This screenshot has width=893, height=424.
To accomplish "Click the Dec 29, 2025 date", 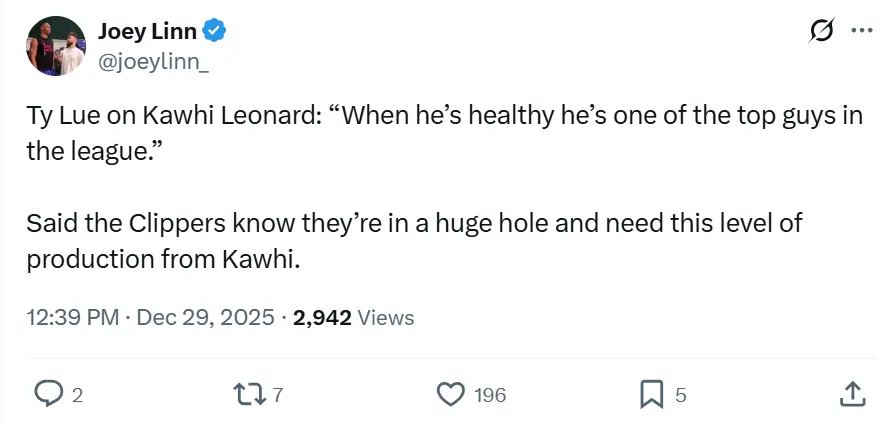I will (205, 318).
